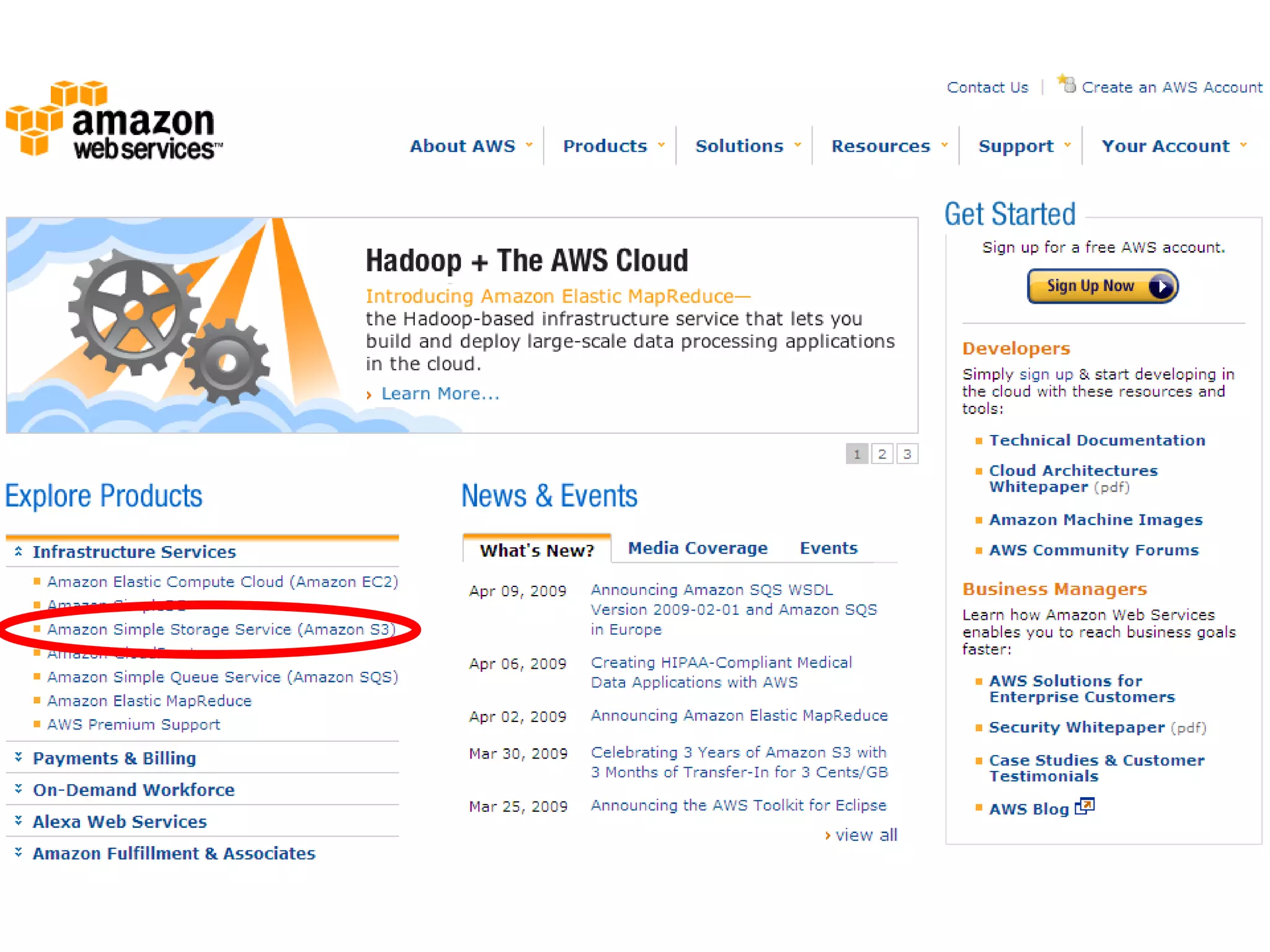Click the Create an AWS Account star icon
This screenshot has width=1270, height=952.
(1067, 83)
